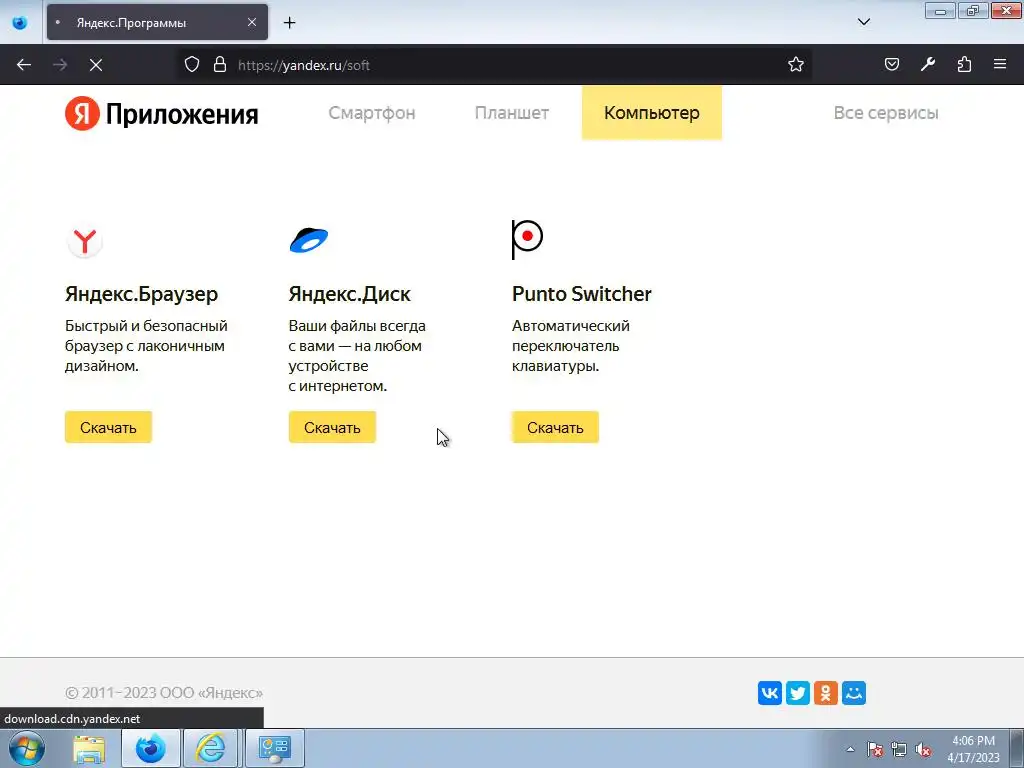Open Internet Explorer from the taskbar
The width and height of the screenshot is (1024, 768).
pyautogui.click(x=211, y=748)
